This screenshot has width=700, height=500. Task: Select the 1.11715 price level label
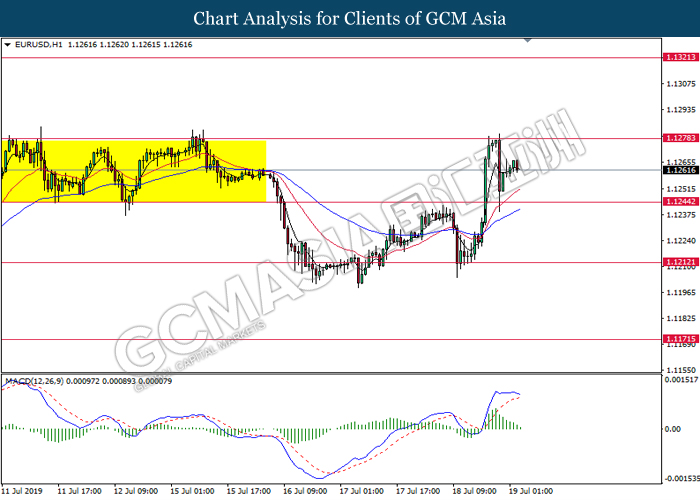(681, 339)
